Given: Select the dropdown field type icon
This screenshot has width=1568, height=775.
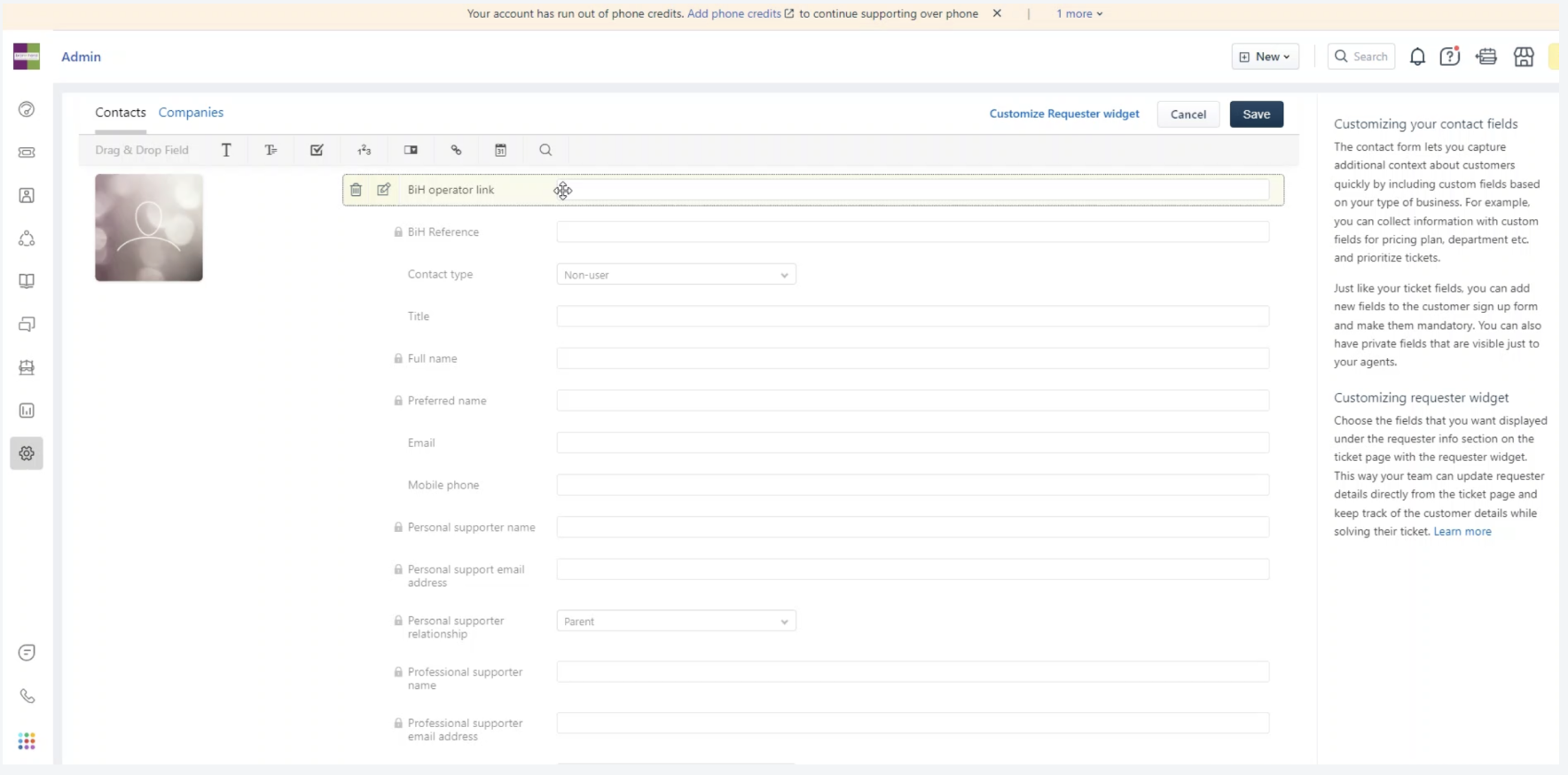Looking at the screenshot, I should [411, 151].
